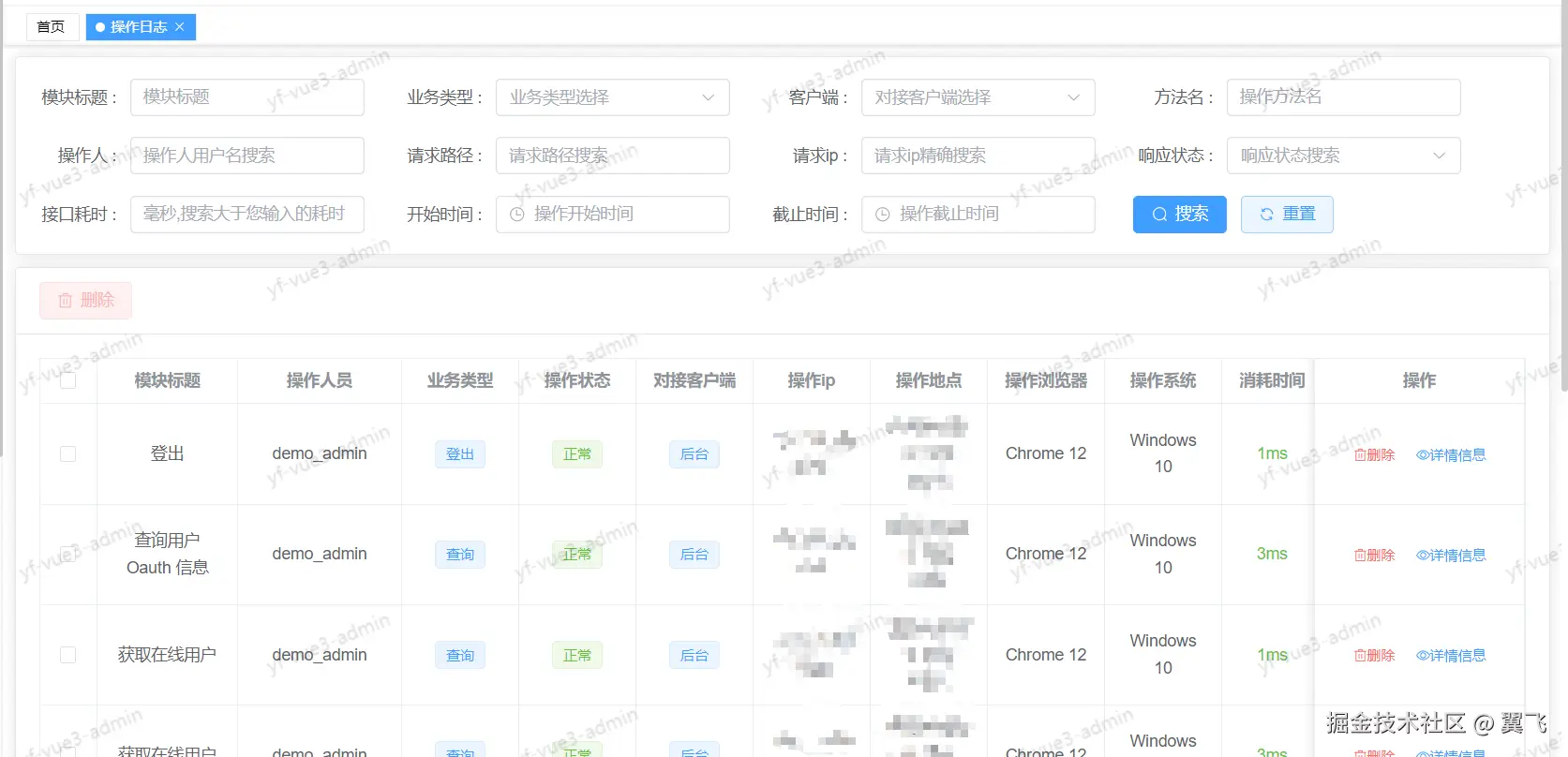
Task: Switch to the 首页 tab
Action: click(51, 27)
